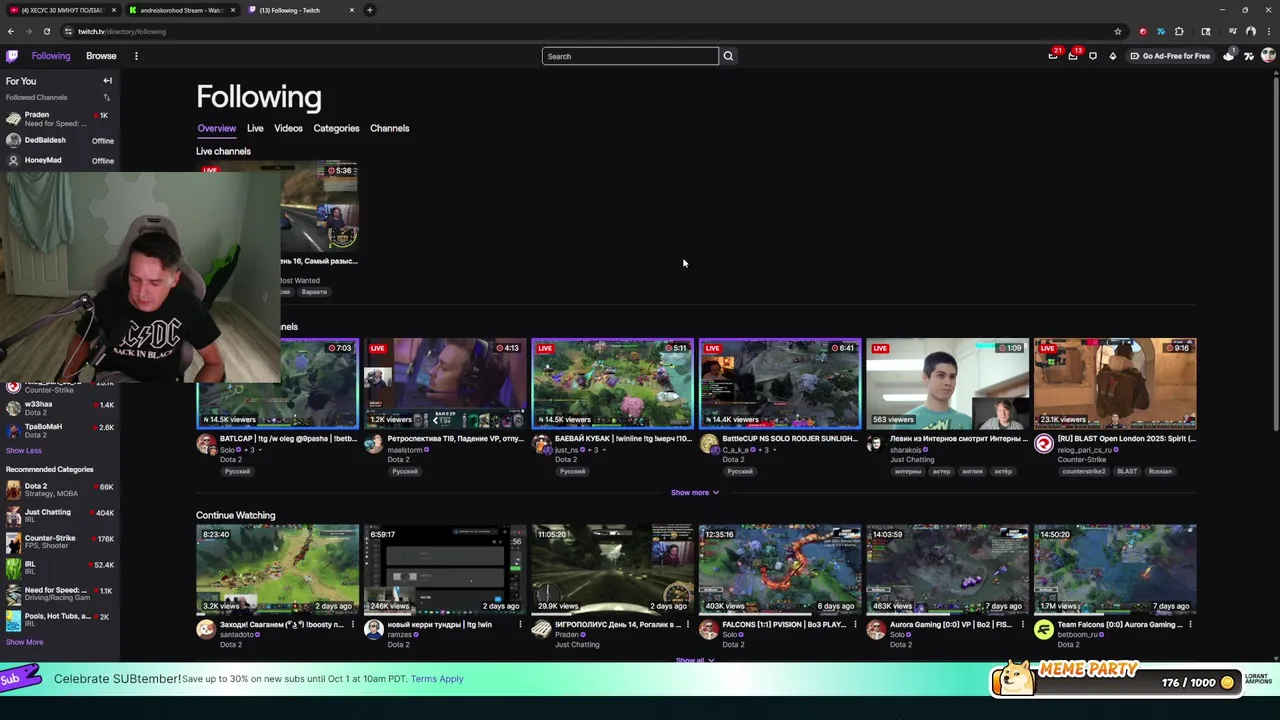
Task: Bookmark this page with the star icon
Action: (1118, 31)
